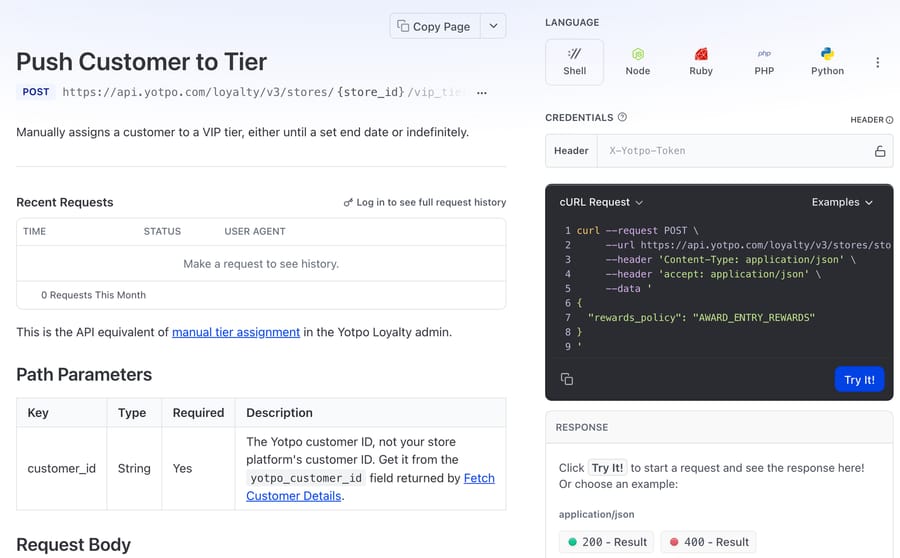Expand the truncated endpoint URL ellipsis

[482, 92]
